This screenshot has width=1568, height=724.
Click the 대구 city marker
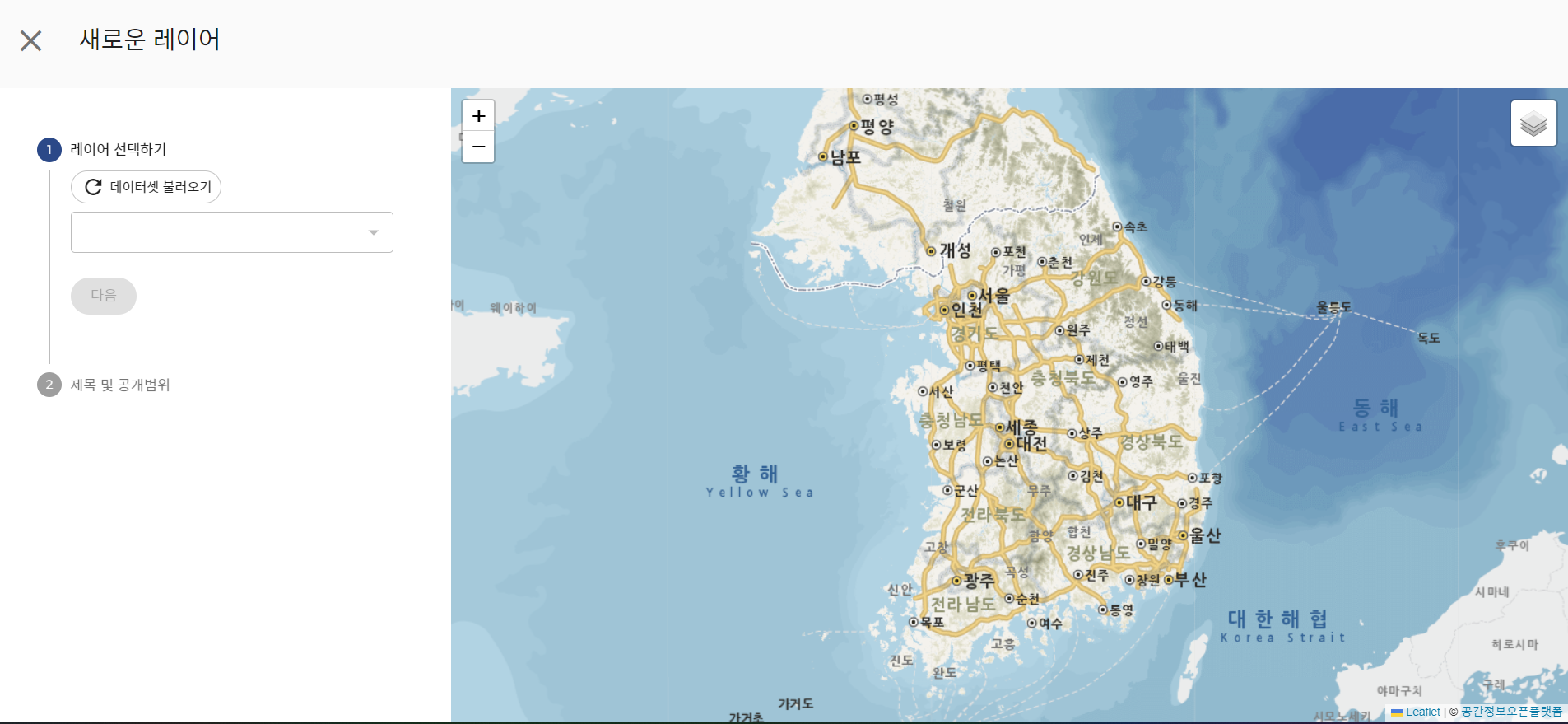[x=1119, y=502]
